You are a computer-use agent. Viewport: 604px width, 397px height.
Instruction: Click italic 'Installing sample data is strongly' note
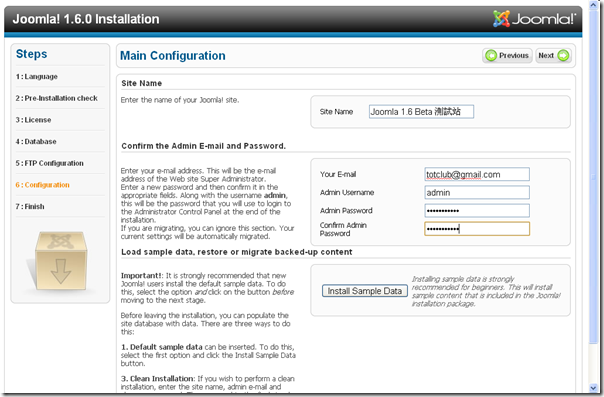(486, 291)
